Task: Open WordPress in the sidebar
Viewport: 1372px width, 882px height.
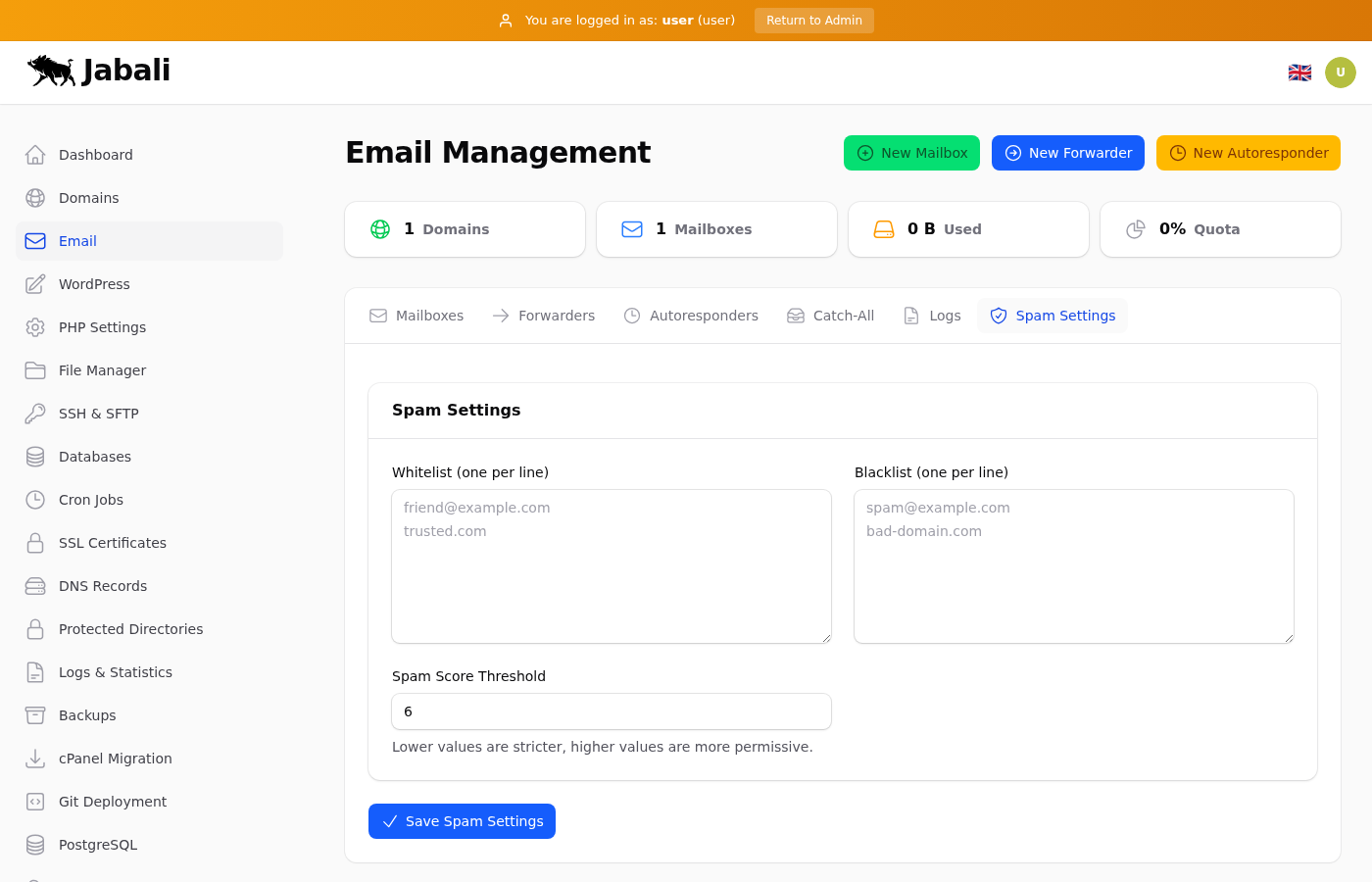Action: click(94, 284)
